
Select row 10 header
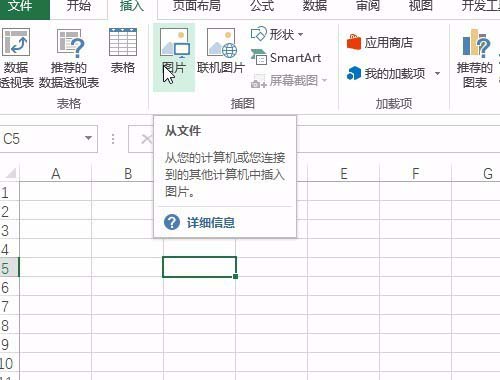[9, 363]
